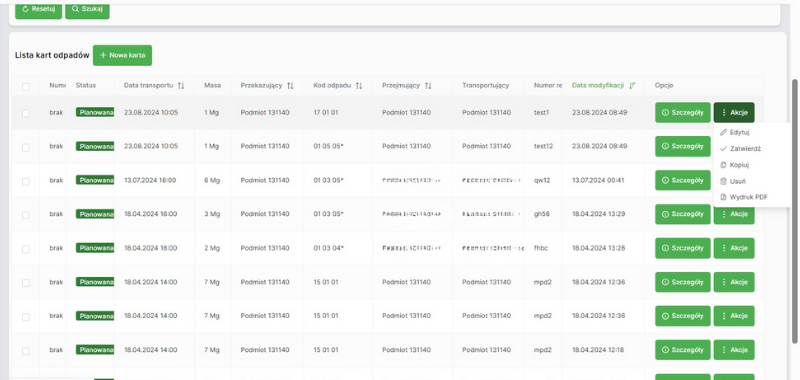Show Szczegóły for the fhbc row
Image resolution: width=800 pixels, height=380 pixels.
tap(683, 248)
